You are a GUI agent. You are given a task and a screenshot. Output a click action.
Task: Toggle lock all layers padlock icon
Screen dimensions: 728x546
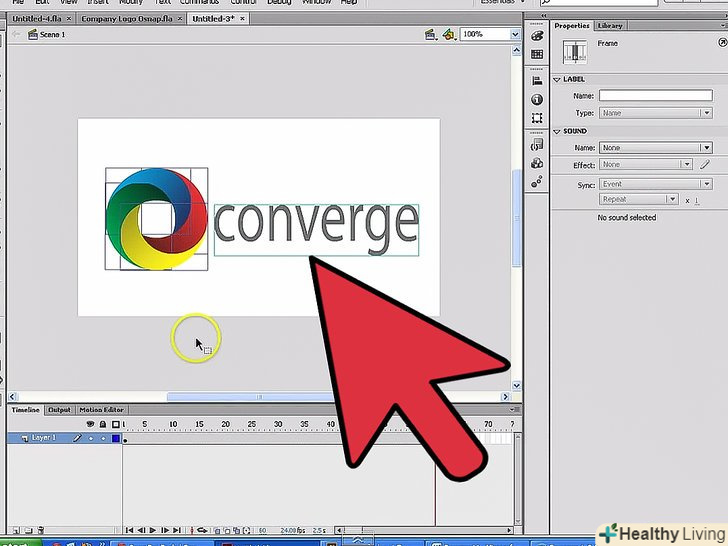pos(103,424)
